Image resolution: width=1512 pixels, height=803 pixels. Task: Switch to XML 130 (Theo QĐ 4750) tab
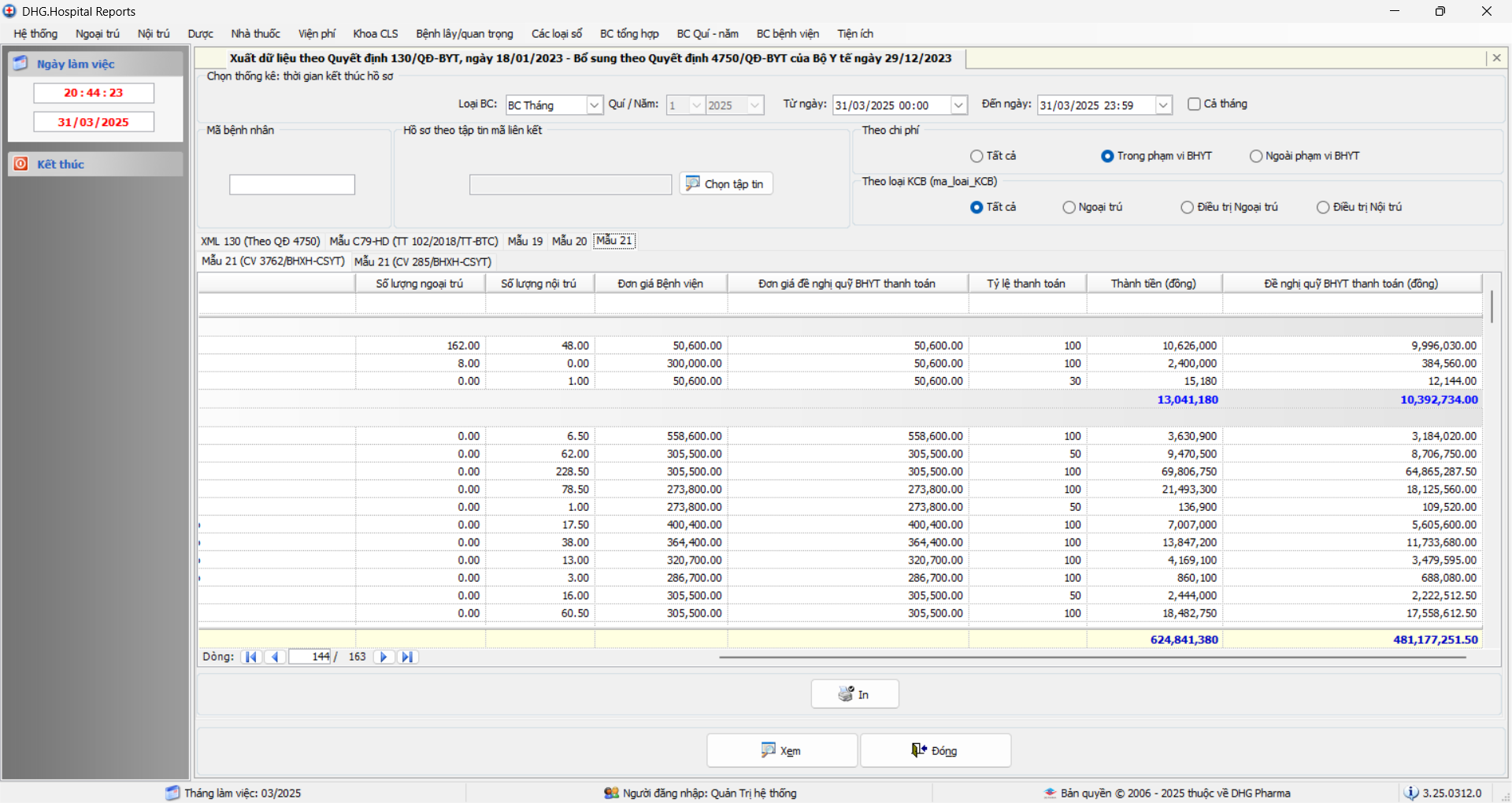(x=260, y=241)
